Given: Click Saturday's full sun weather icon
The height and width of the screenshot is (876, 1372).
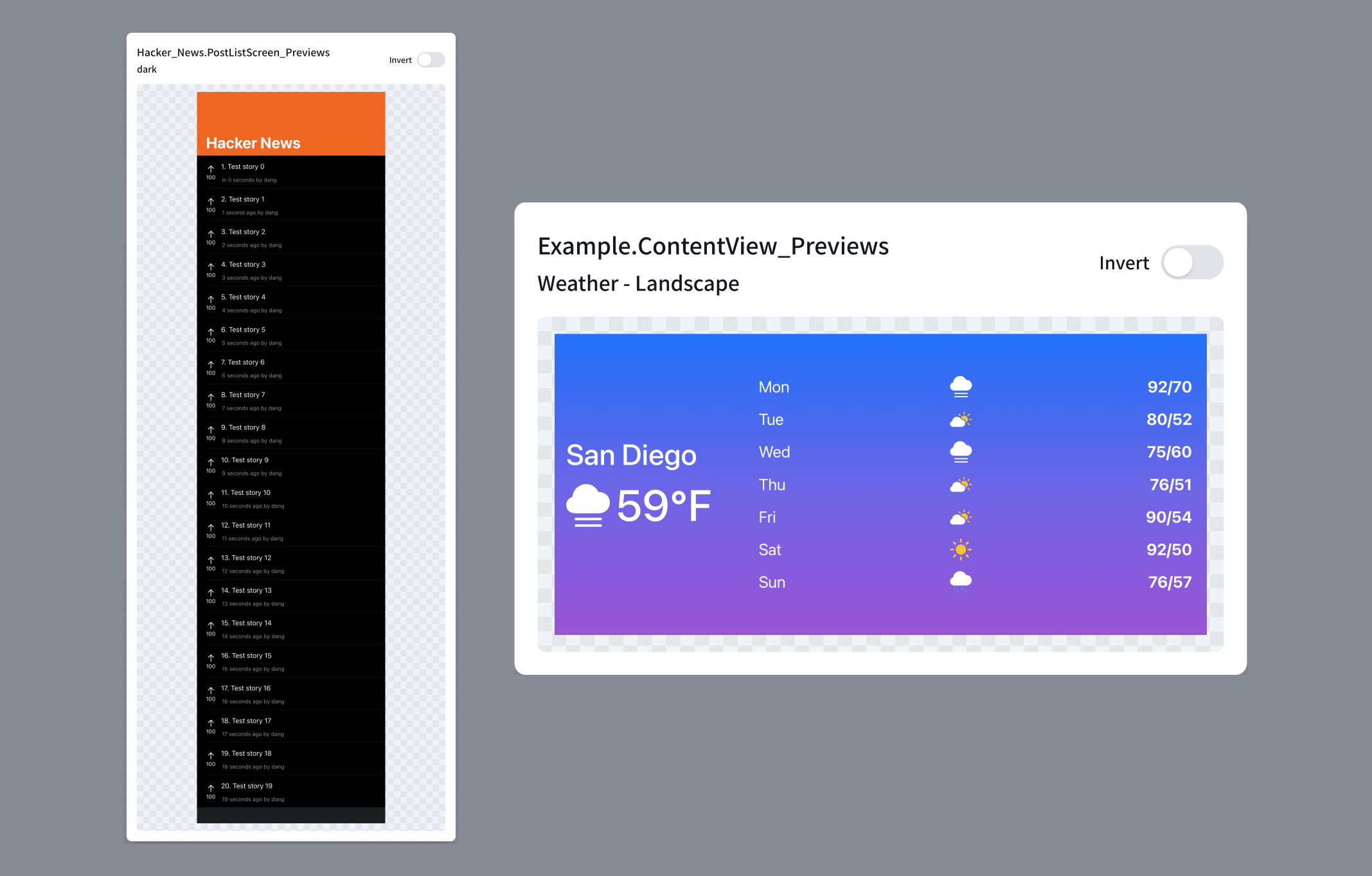Looking at the screenshot, I should 960,550.
